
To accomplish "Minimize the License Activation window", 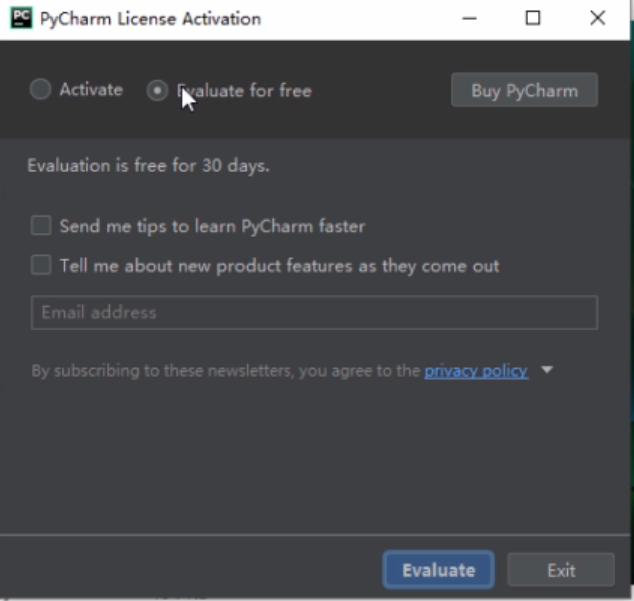I will pyautogui.click(x=469, y=18).
